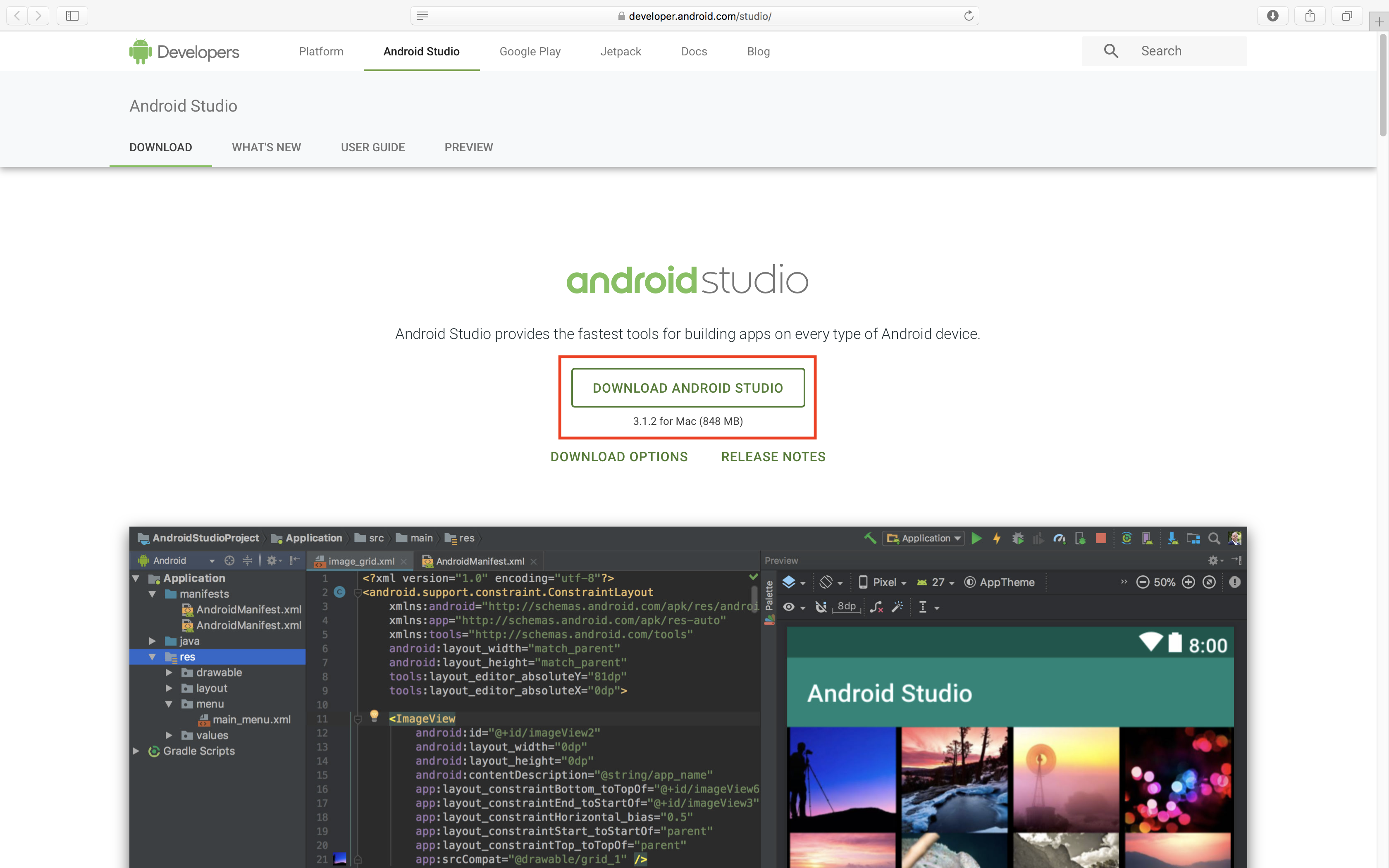Select the Android Studio nav item
This screenshot has height=868, width=1389.
pos(421,52)
